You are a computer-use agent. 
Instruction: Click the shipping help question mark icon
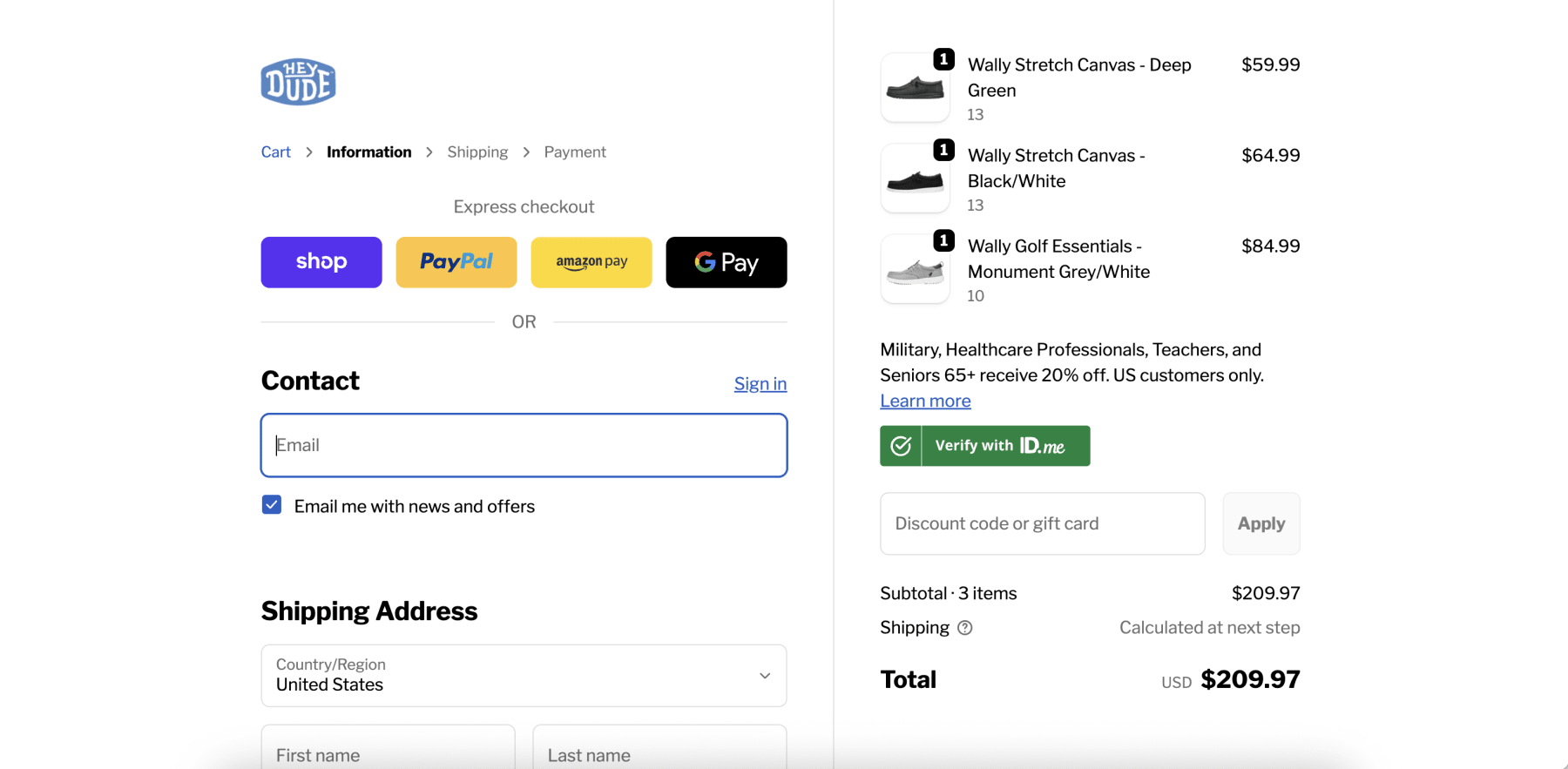click(x=965, y=628)
